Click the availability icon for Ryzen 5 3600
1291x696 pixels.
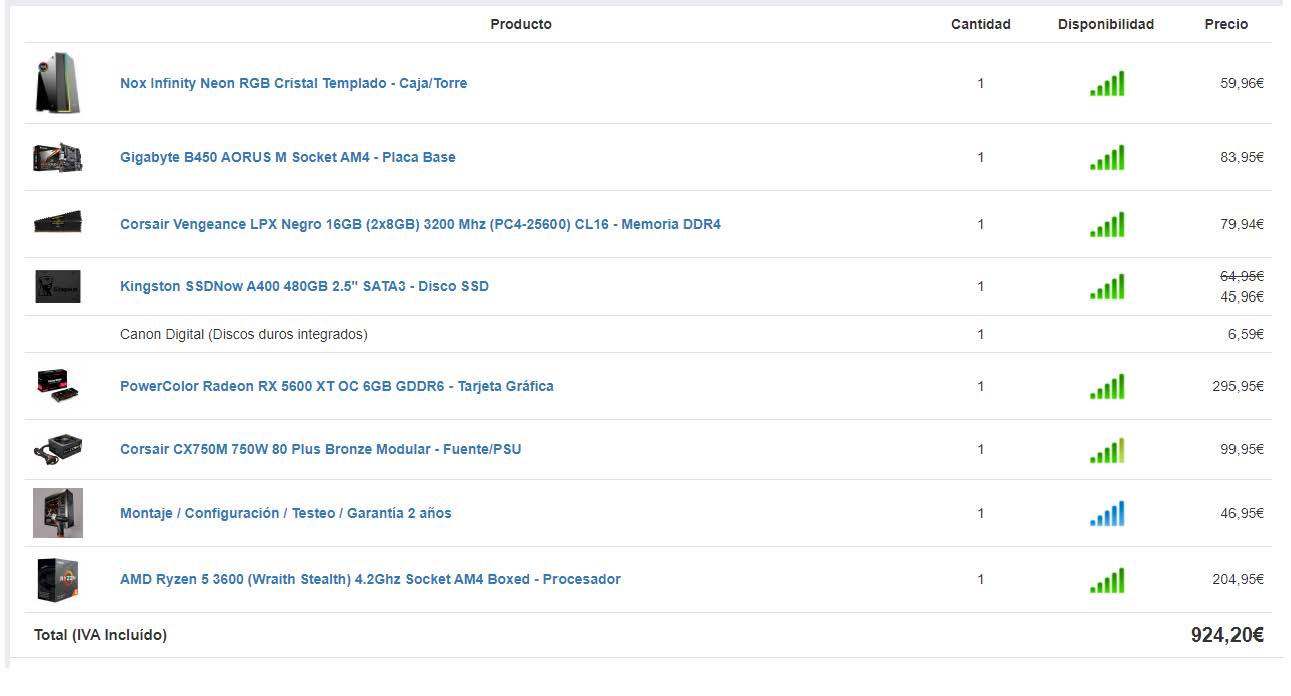coord(1107,581)
